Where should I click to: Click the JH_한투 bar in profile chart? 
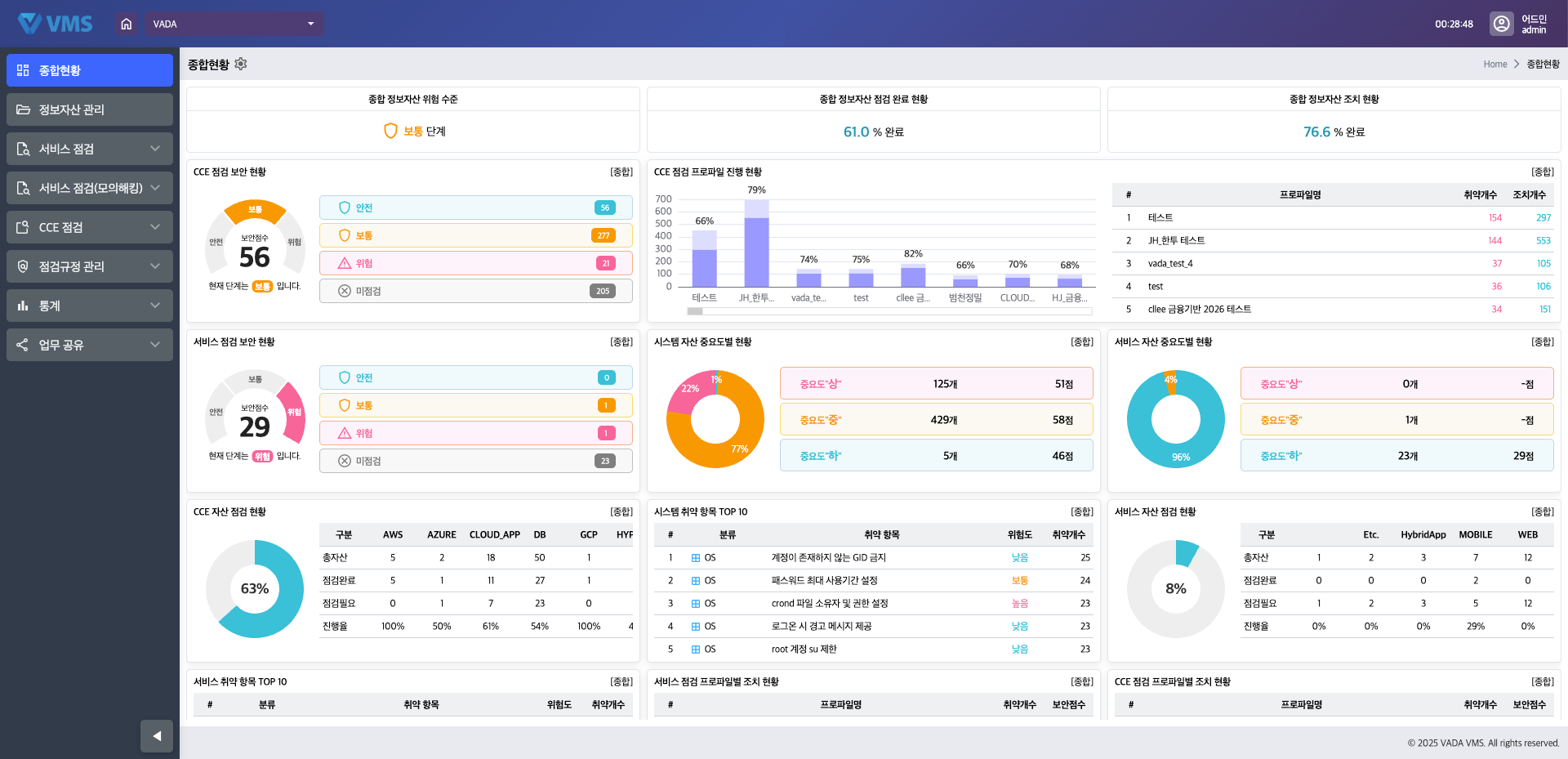click(x=757, y=243)
